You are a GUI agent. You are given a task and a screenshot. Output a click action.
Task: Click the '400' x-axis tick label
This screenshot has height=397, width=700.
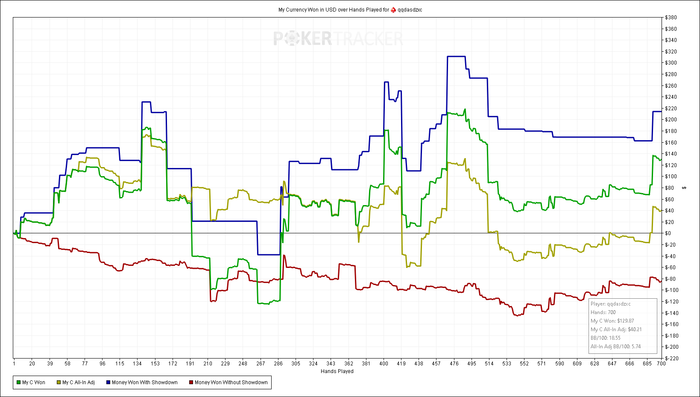383,364
